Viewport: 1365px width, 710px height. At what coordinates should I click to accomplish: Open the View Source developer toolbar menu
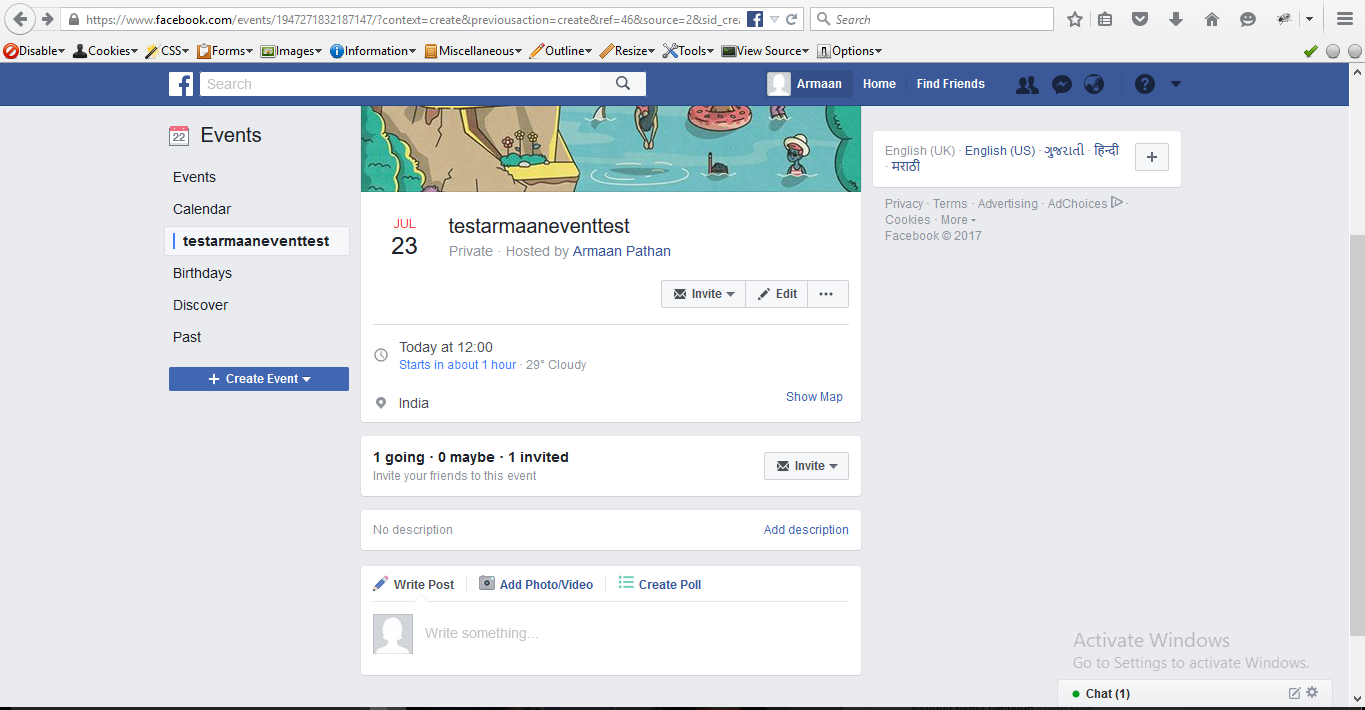tap(766, 51)
